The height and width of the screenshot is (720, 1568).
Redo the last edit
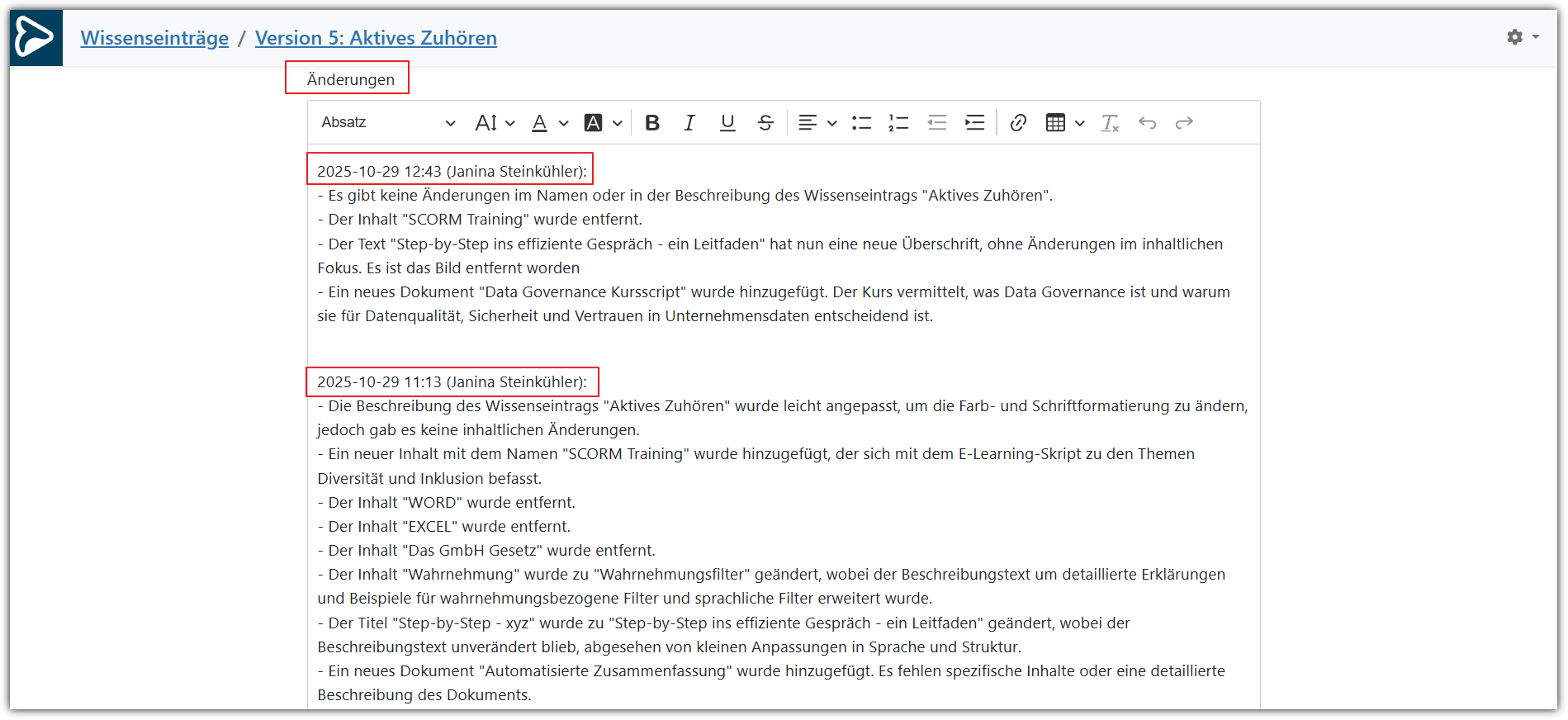coord(1184,123)
